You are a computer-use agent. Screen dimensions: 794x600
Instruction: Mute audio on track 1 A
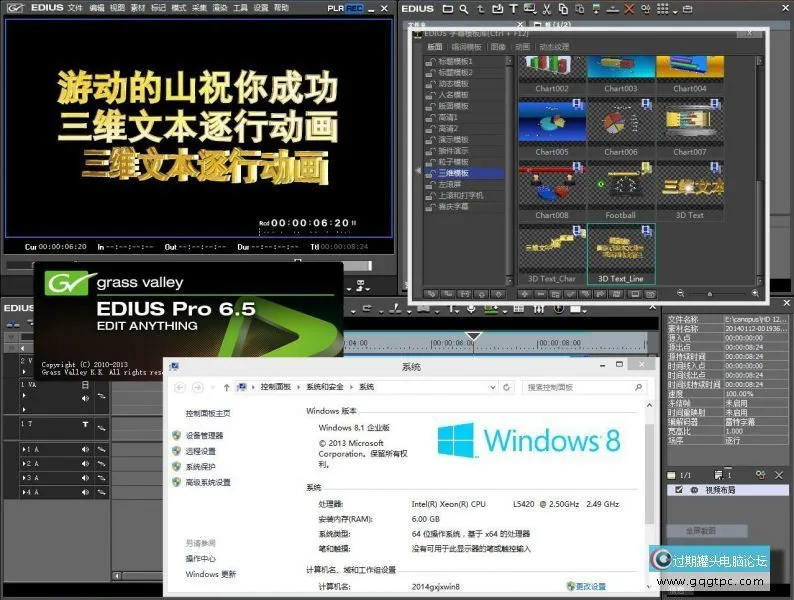[x=85, y=449]
